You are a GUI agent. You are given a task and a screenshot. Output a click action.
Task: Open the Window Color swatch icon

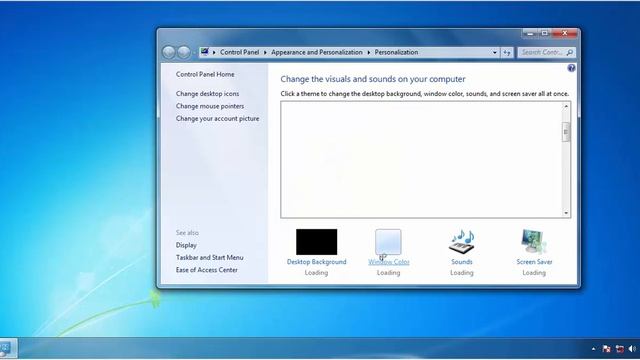pos(388,242)
